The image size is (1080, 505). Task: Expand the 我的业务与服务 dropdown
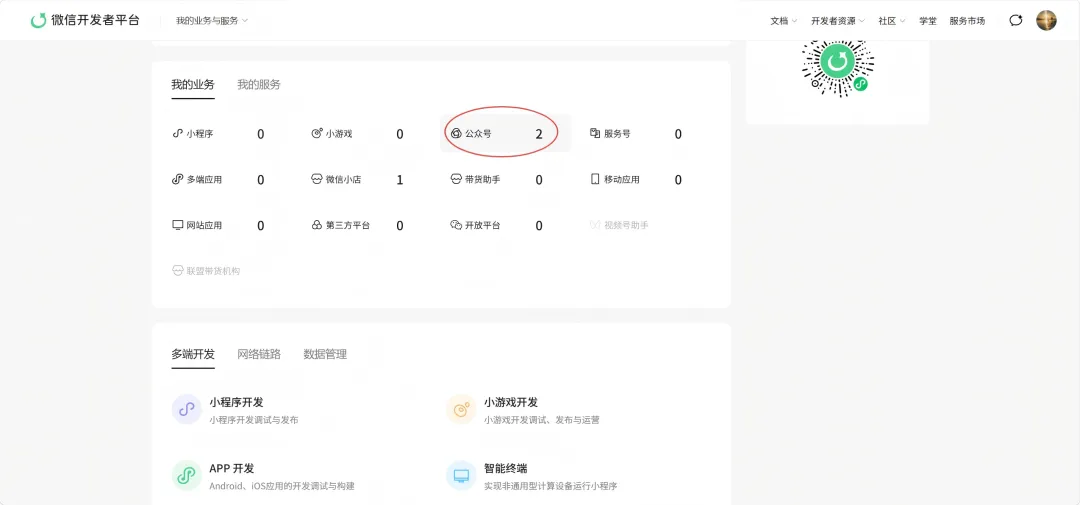211,21
